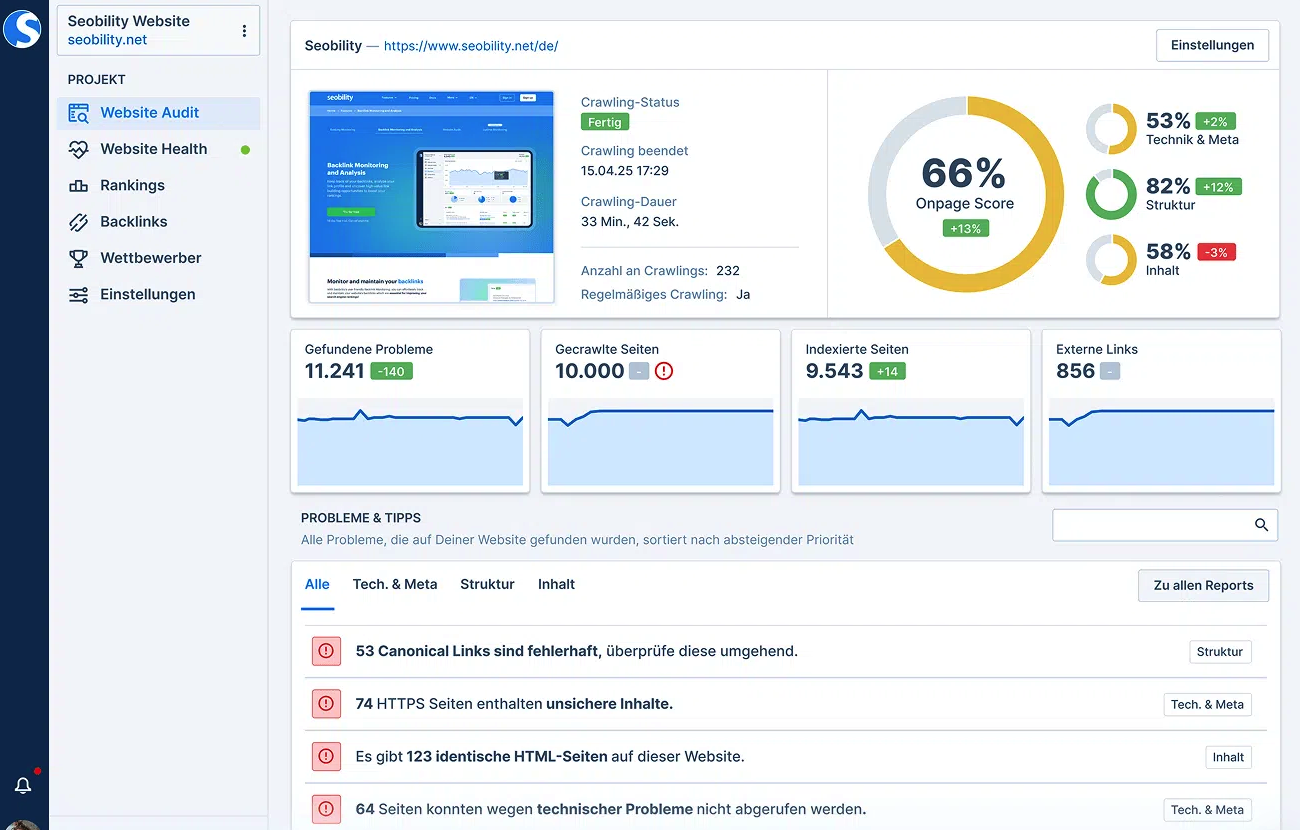Click the 64 Seiten technischer Probleme text
1300x830 pixels.
(x=611, y=809)
